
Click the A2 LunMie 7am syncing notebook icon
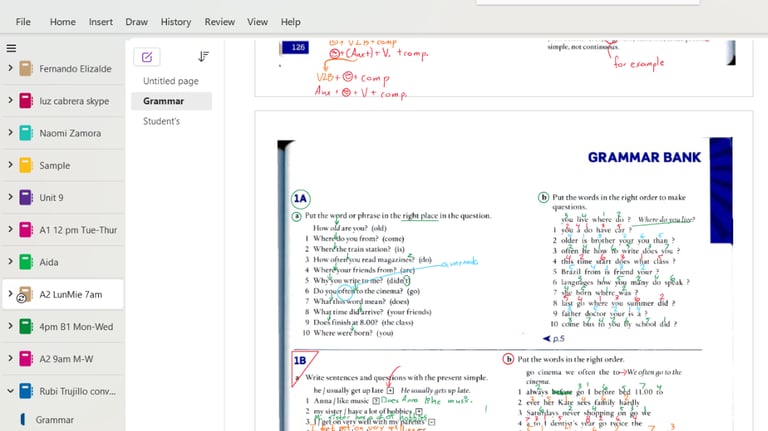pos(24,294)
